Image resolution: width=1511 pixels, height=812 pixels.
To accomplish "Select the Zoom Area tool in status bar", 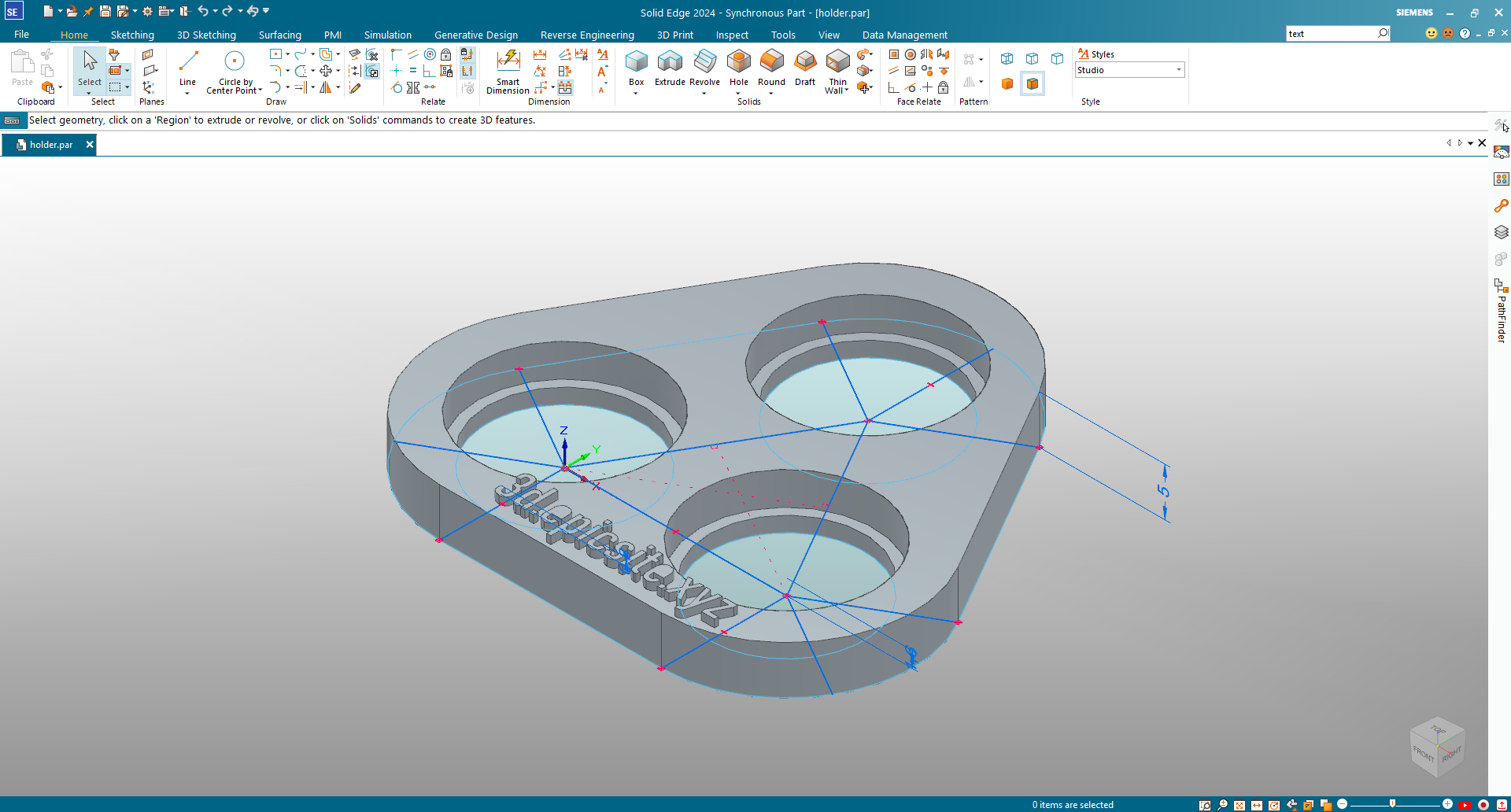I will (x=1205, y=805).
